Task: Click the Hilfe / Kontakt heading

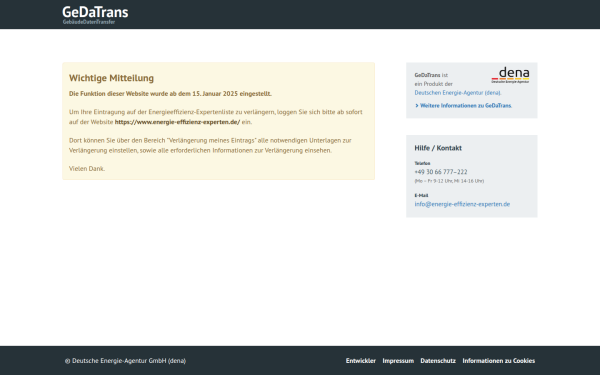Action: [438, 148]
